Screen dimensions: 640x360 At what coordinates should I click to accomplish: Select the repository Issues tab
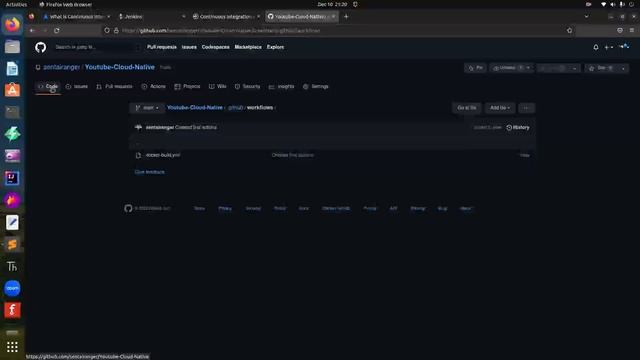[77, 87]
